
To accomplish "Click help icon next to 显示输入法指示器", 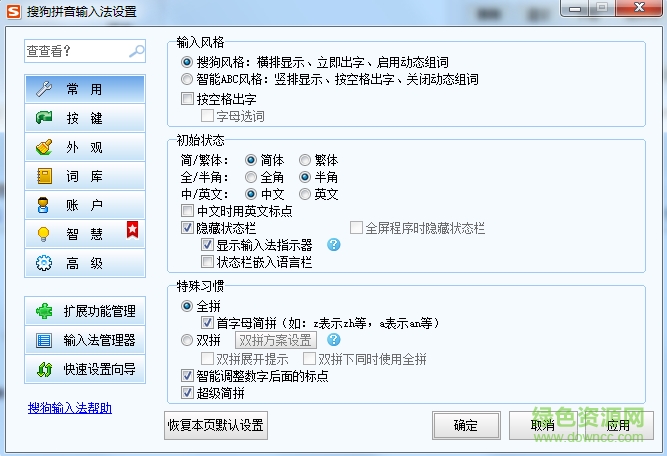I will click(x=334, y=245).
